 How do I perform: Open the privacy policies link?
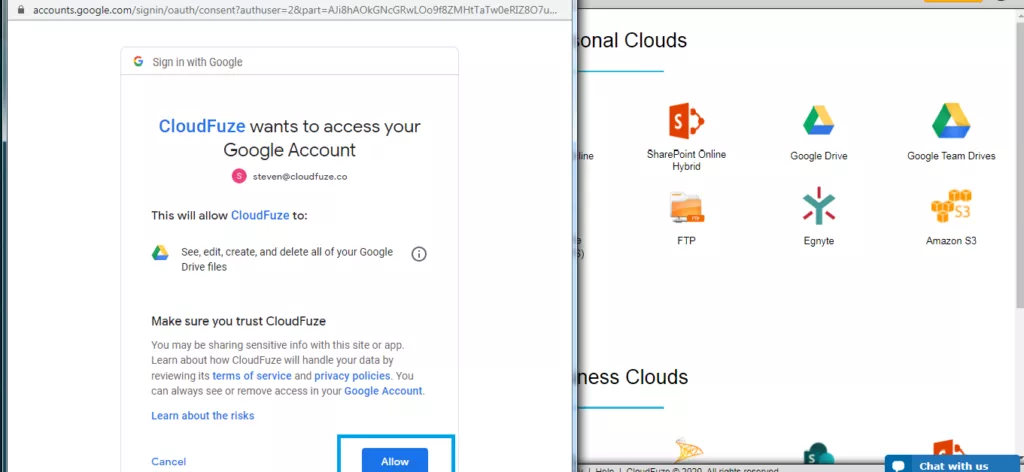coord(352,376)
